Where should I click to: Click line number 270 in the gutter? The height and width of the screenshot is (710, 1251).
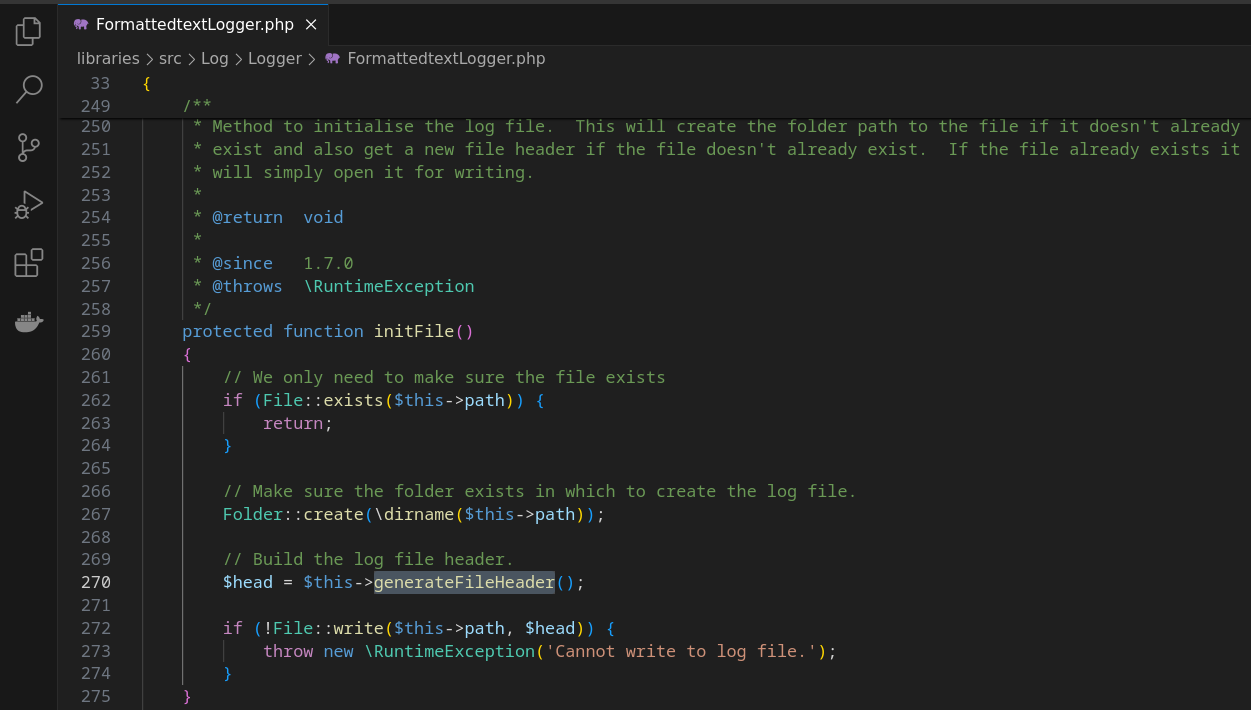click(x=95, y=582)
